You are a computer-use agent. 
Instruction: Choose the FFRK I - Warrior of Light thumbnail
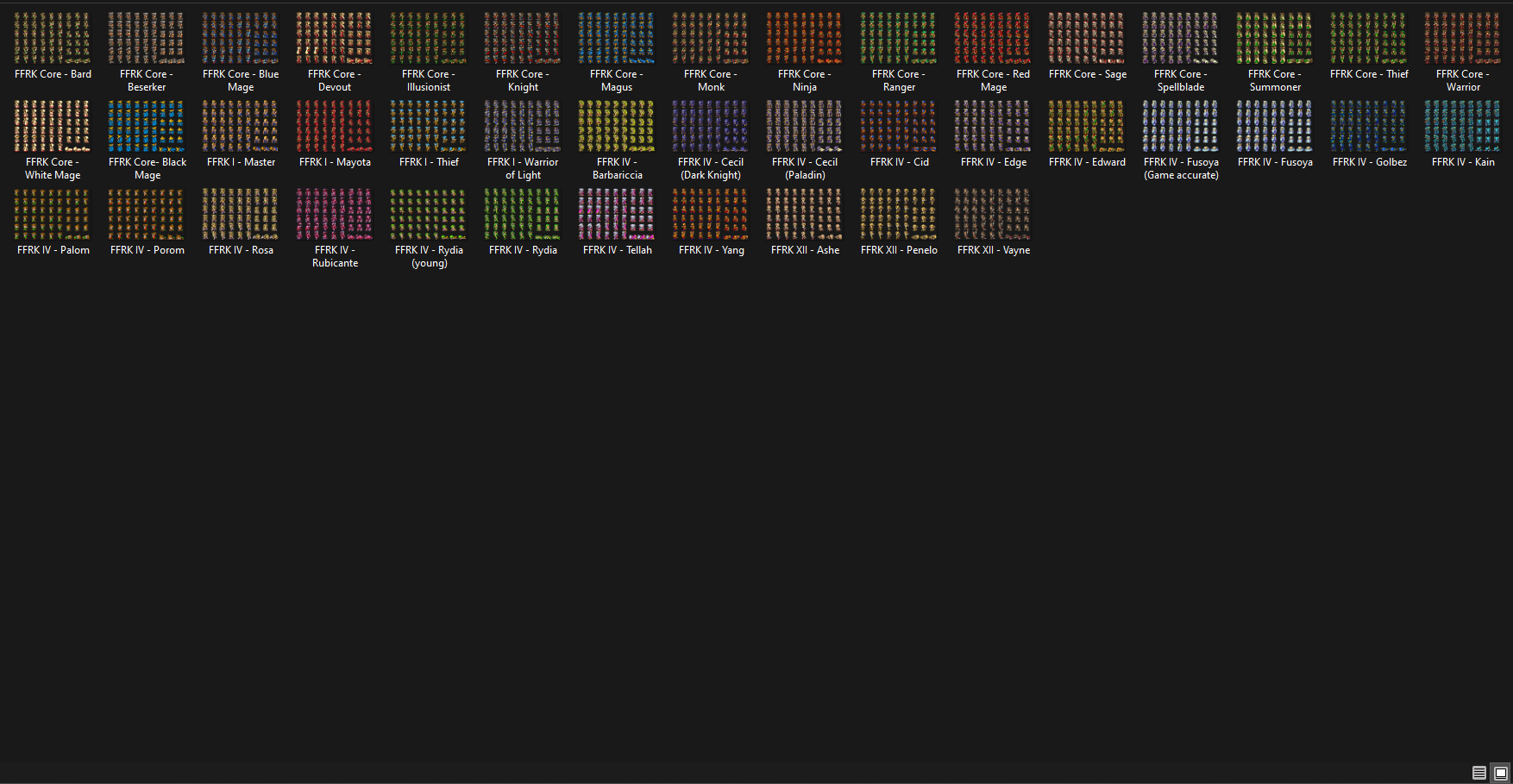click(523, 126)
